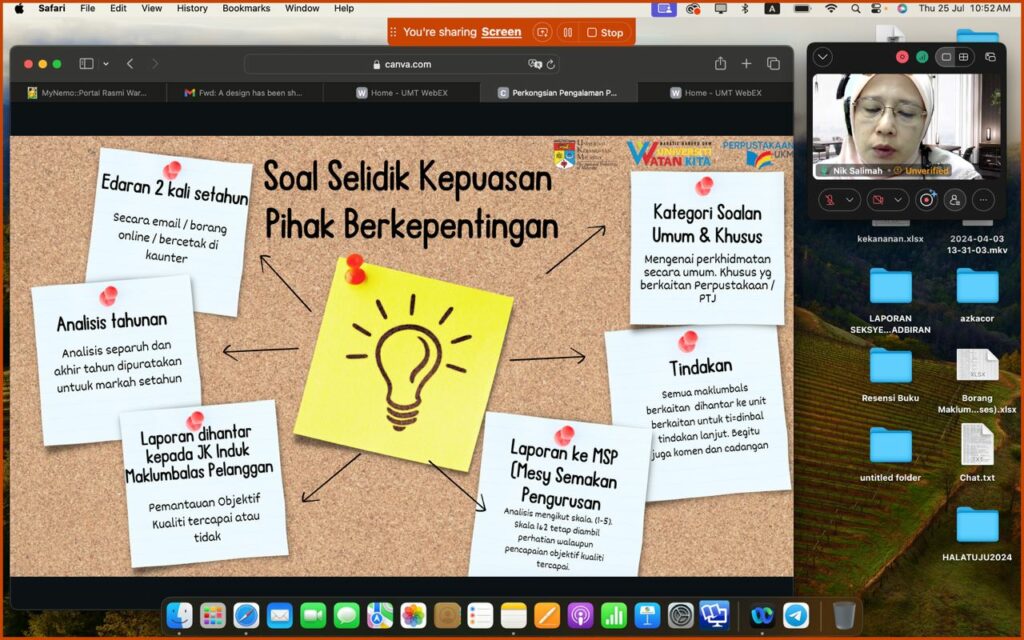Open Keynote from the Dock
The image size is (1024, 640).
[x=647, y=615]
